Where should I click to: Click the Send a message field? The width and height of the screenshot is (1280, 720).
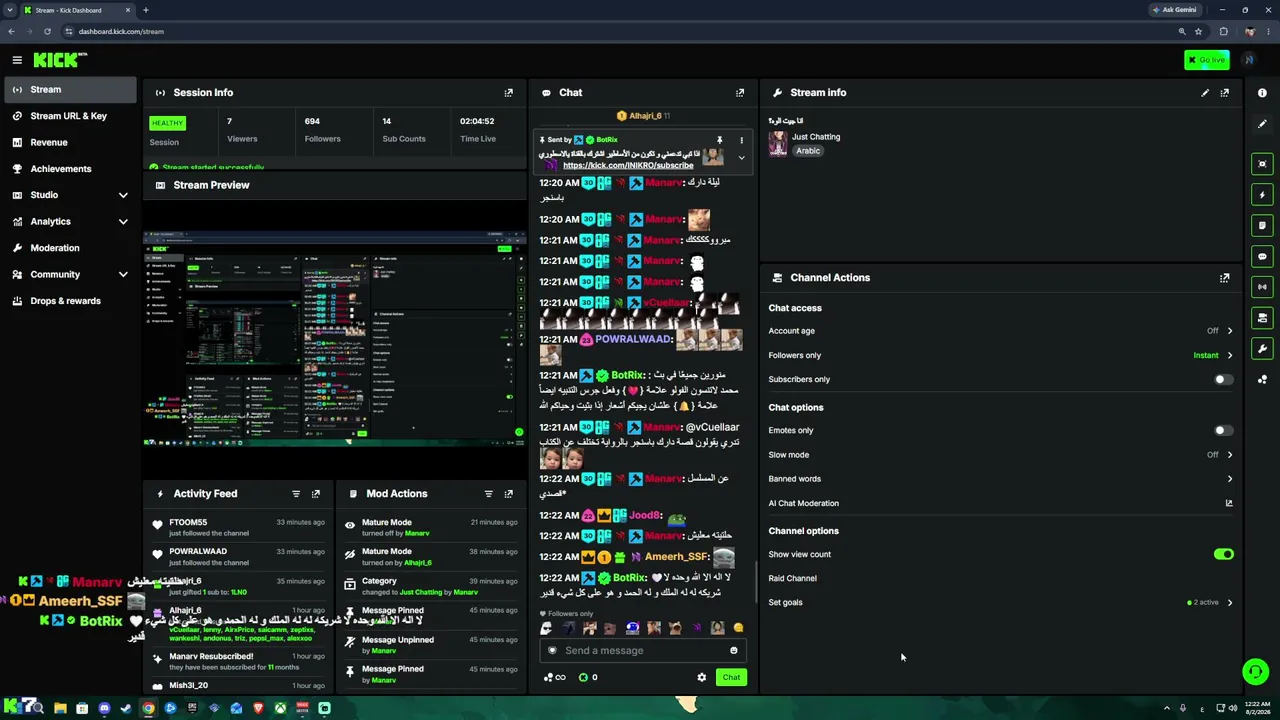[644, 651]
